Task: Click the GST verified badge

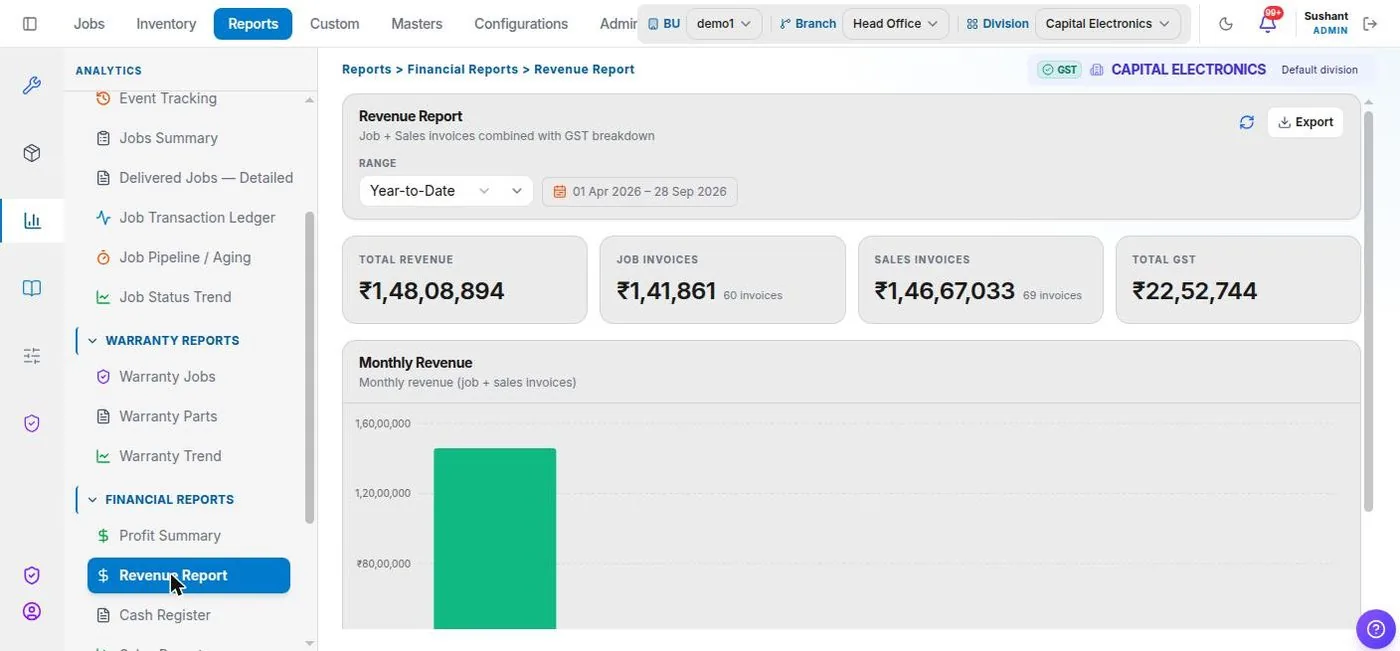Action: pos(1059,70)
